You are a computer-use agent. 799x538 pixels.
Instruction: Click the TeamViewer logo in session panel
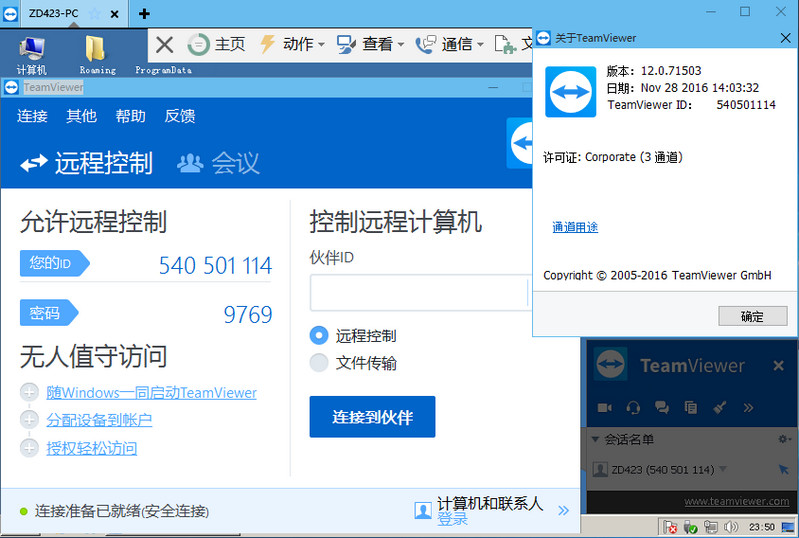click(x=611, y=365)
